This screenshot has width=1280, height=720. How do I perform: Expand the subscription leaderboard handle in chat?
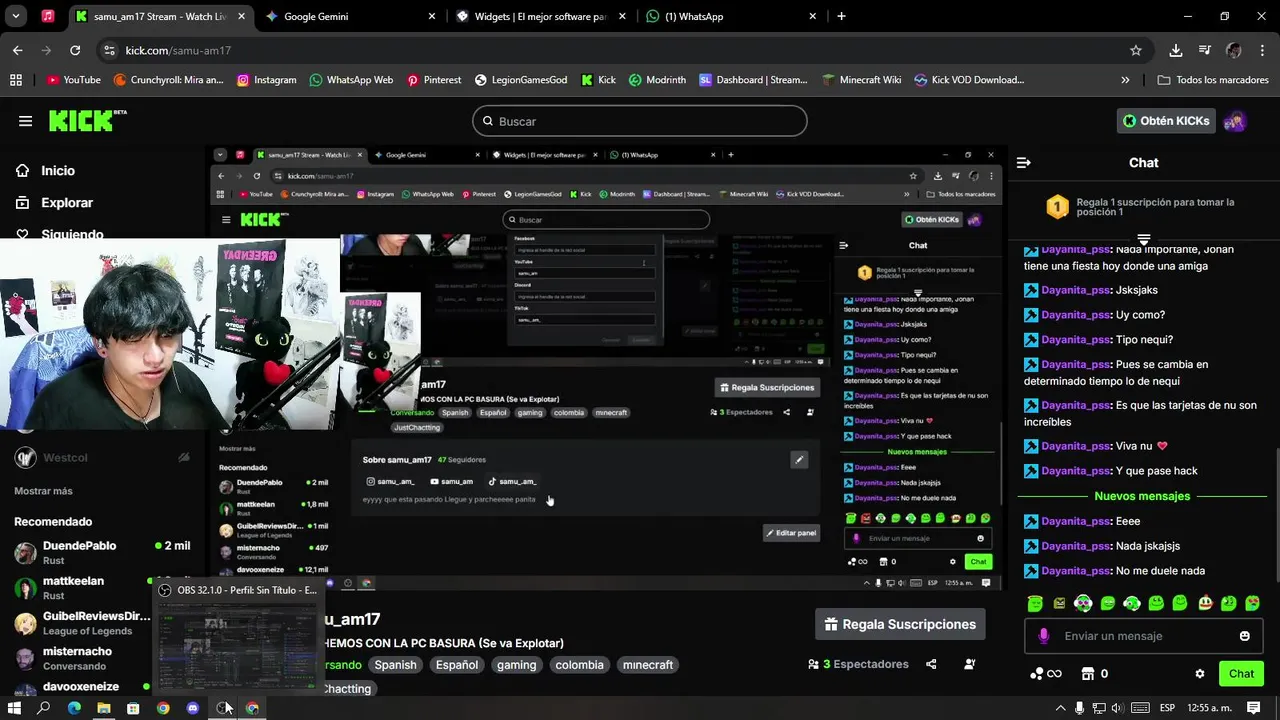click(x=1144, y=239)
